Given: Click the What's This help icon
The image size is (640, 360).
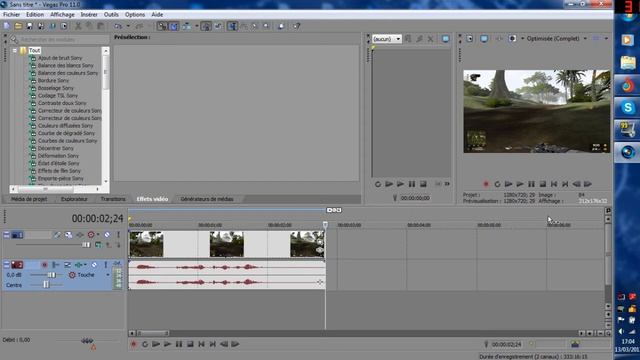Looking at the screenshot, I should 297,26.
